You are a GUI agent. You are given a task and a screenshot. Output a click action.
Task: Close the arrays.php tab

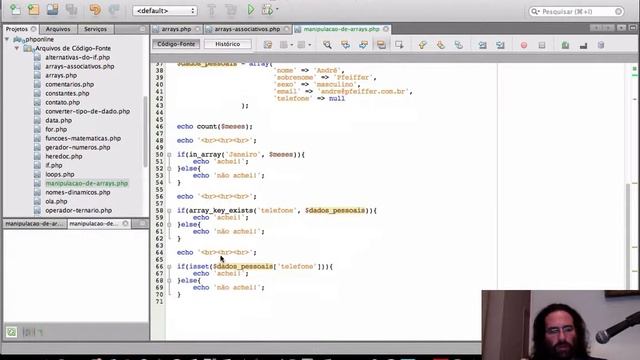(198, 29)
